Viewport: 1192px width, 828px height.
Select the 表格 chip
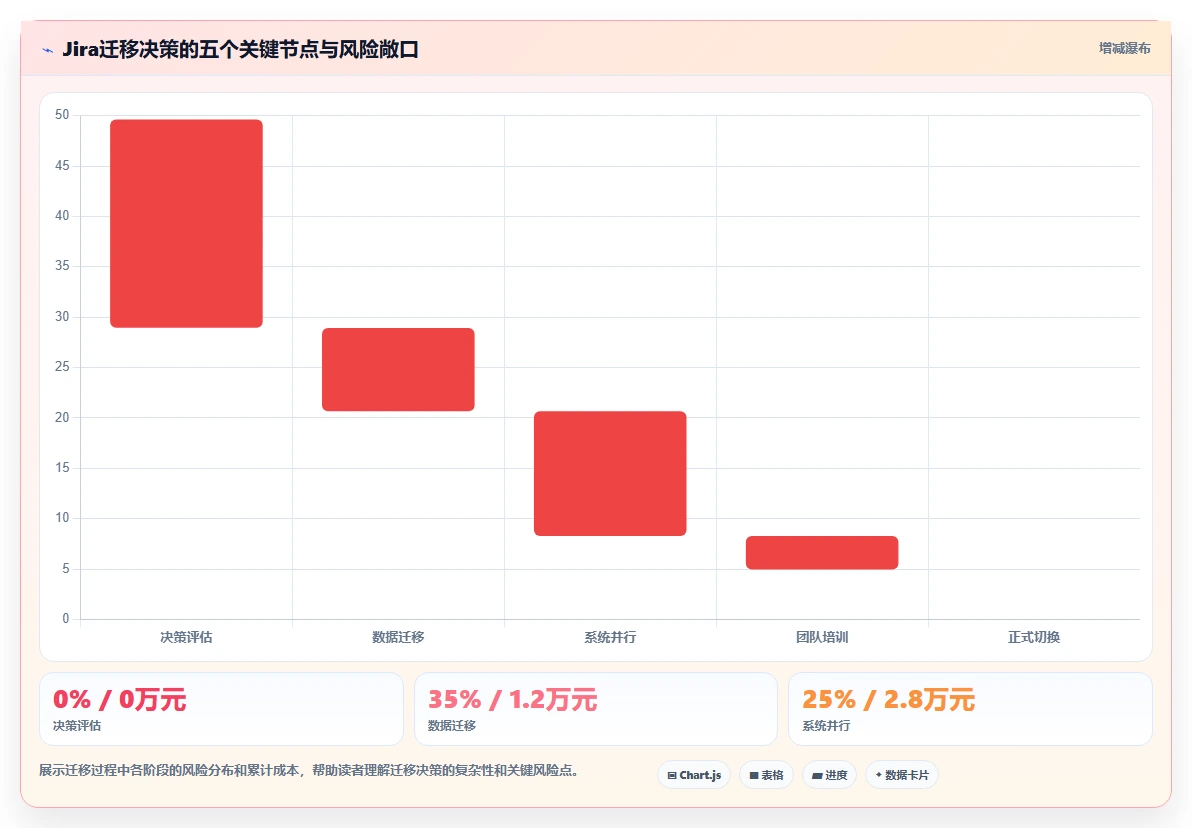coord(766,775)
